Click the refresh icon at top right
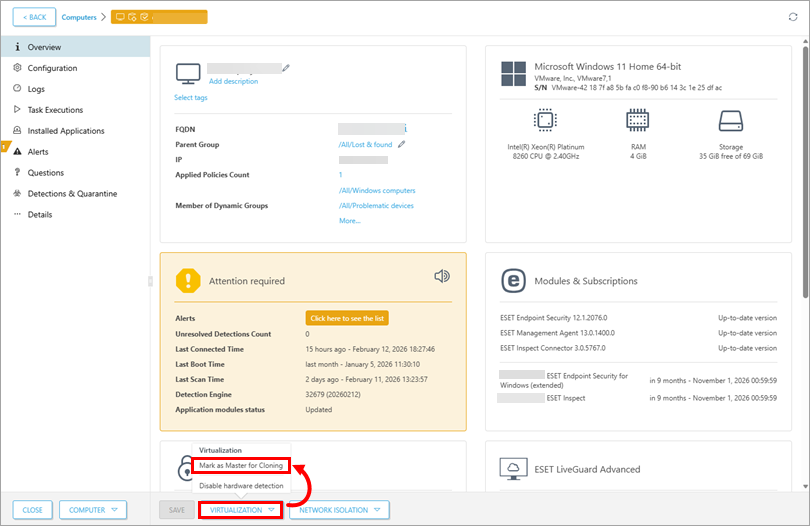 coord(793,17)
